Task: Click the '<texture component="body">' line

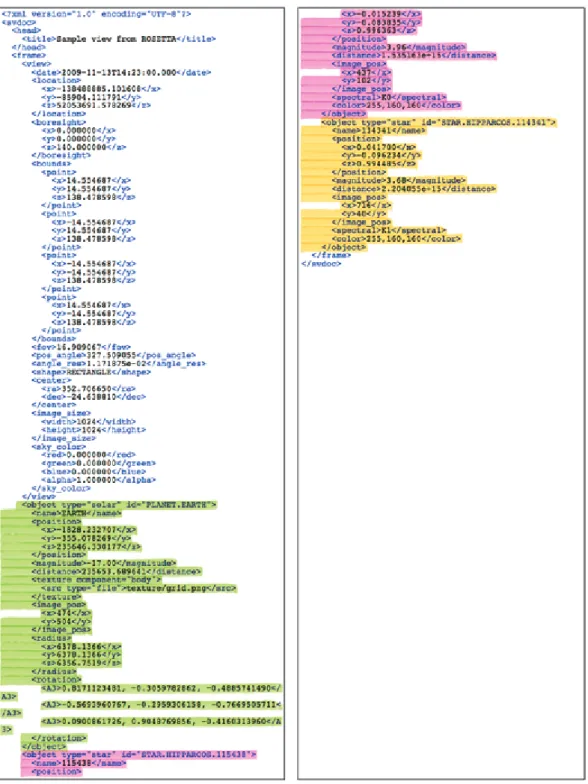Action: click(x=96, y=580)
